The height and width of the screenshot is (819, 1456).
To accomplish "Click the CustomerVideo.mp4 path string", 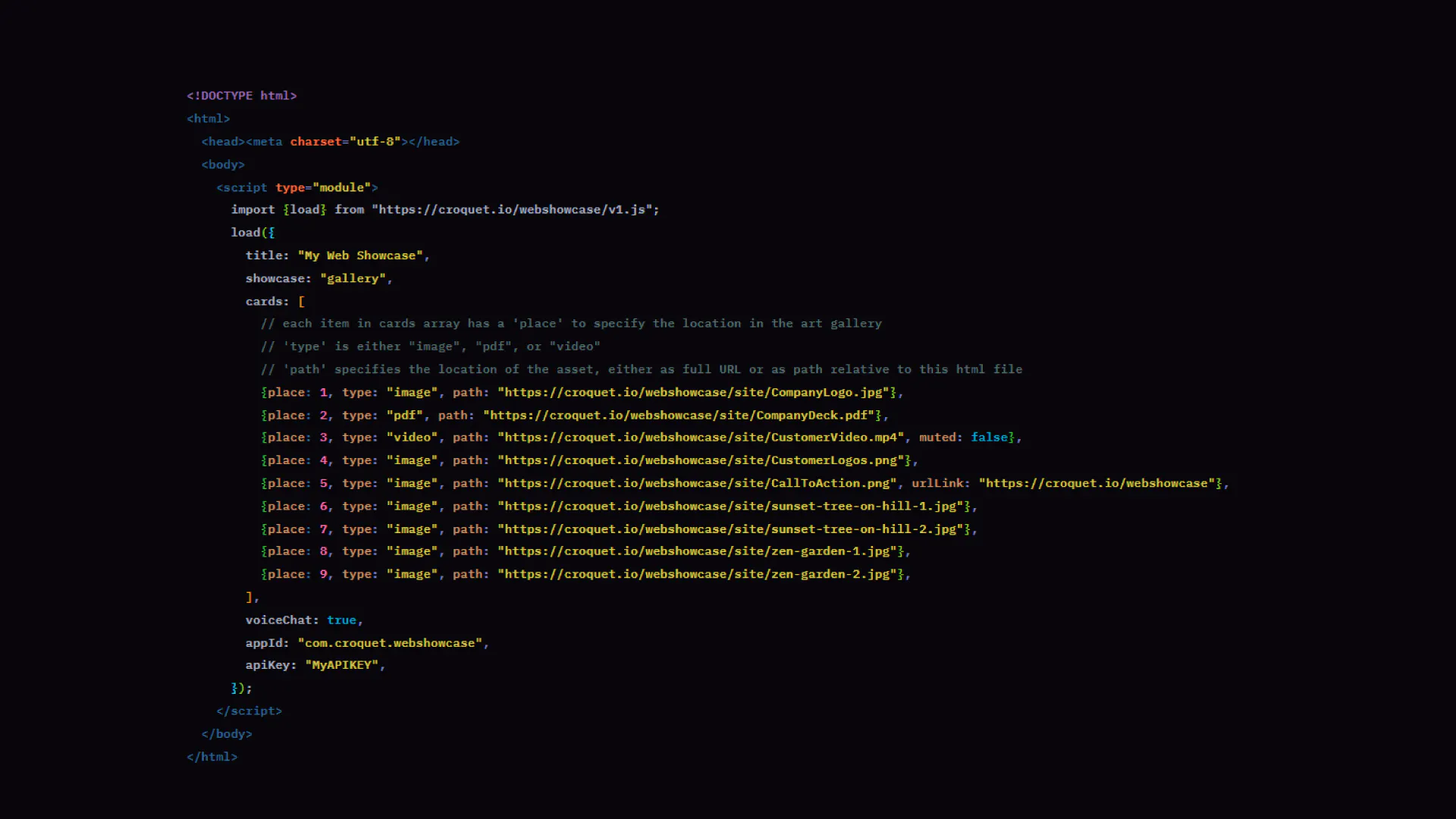I will (701, 438).
